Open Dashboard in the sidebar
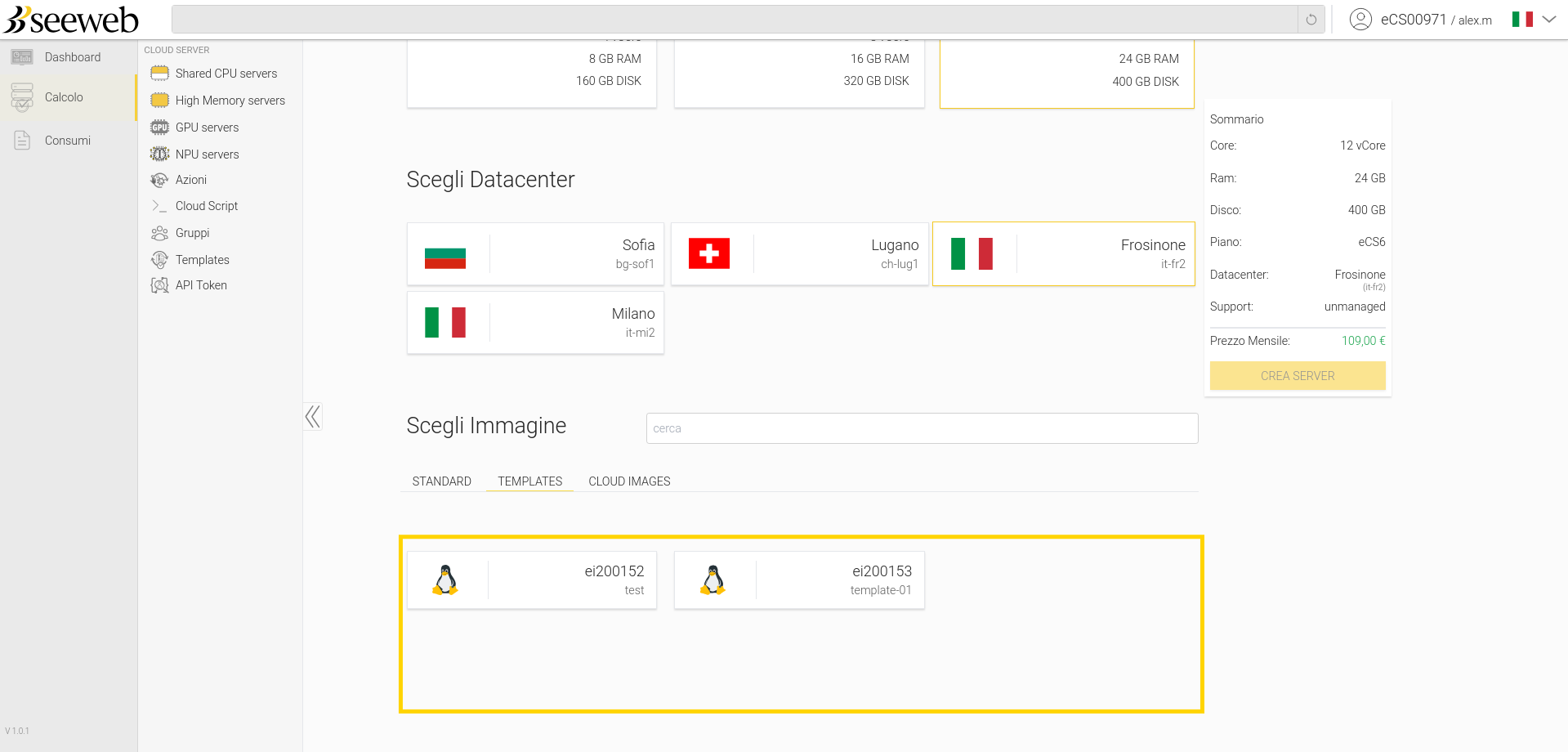This screenshot has height=752, width=1568. point(73,57)
